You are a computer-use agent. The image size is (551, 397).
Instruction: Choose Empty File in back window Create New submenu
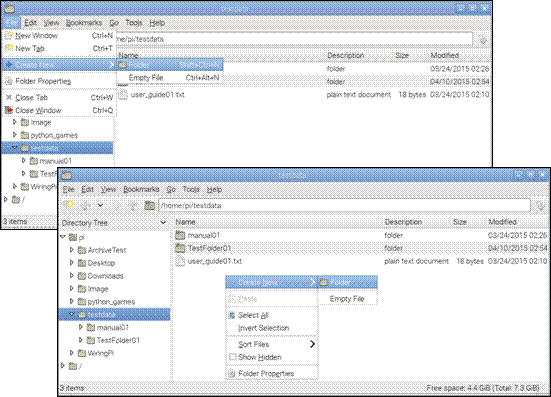pos(170,78)
